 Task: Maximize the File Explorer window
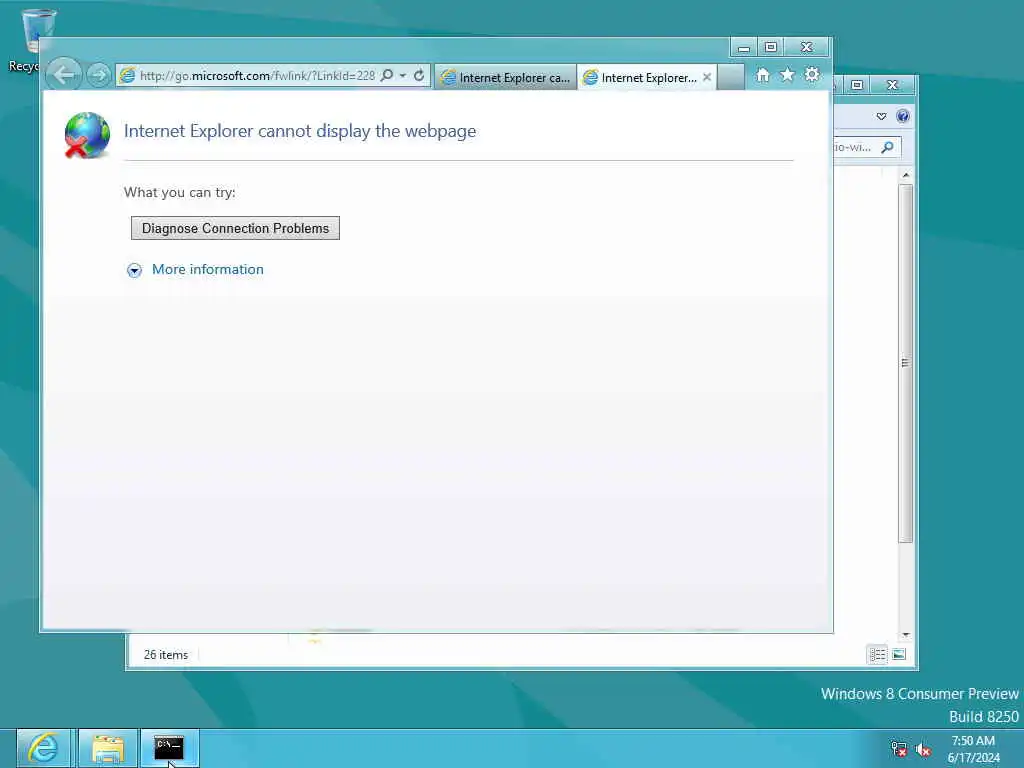[x=857, y=85]
